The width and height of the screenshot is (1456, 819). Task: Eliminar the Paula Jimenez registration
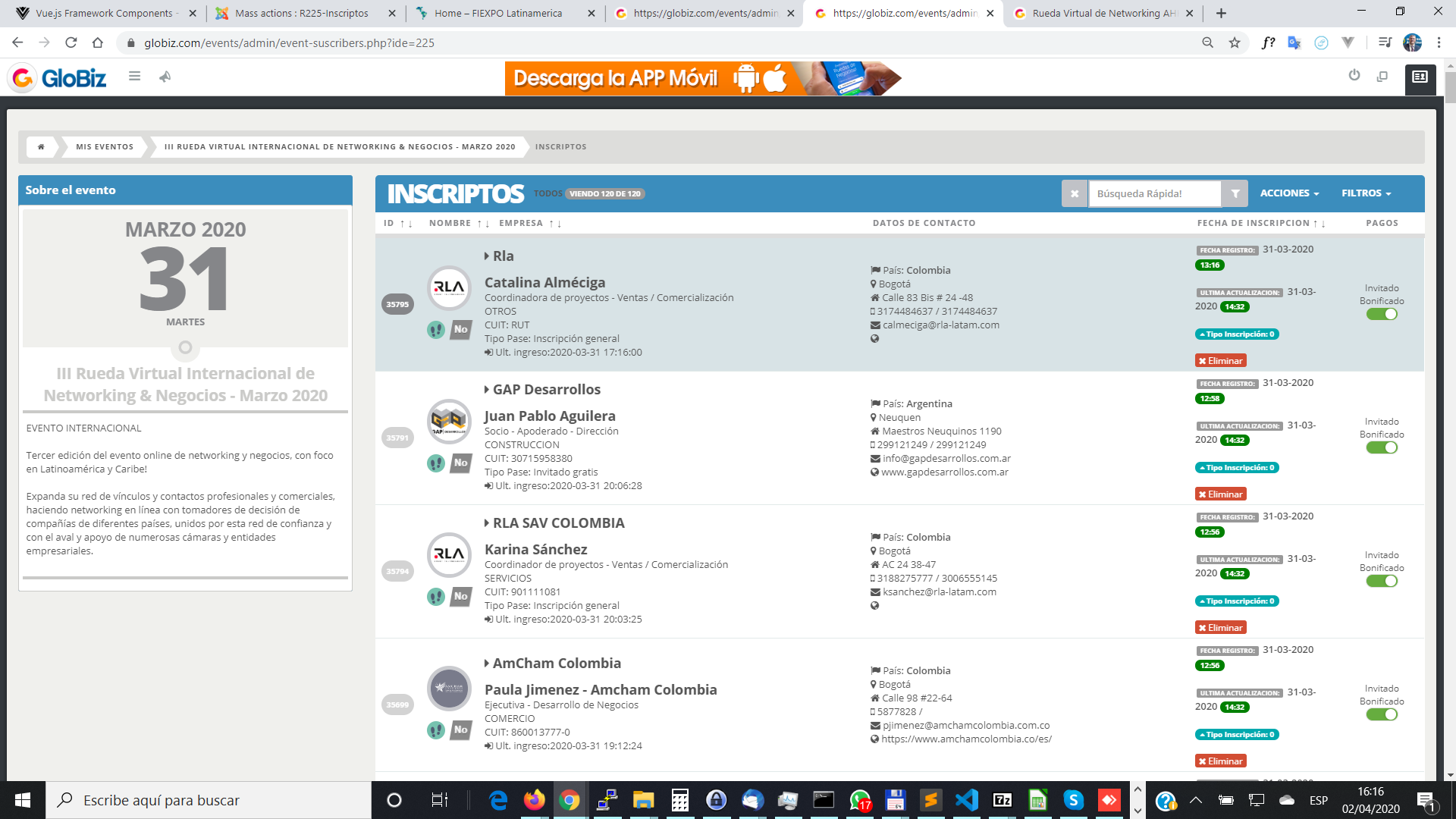point(1221,761)
